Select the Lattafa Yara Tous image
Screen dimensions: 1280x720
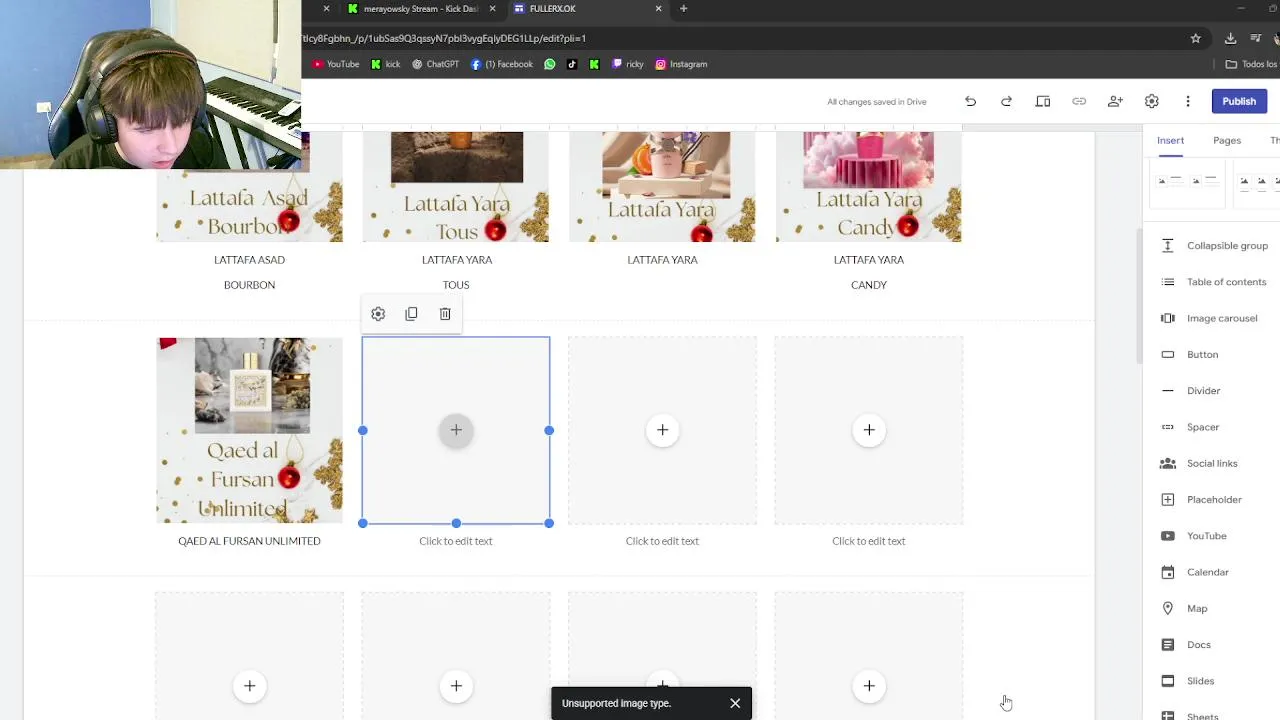point(456,186)
